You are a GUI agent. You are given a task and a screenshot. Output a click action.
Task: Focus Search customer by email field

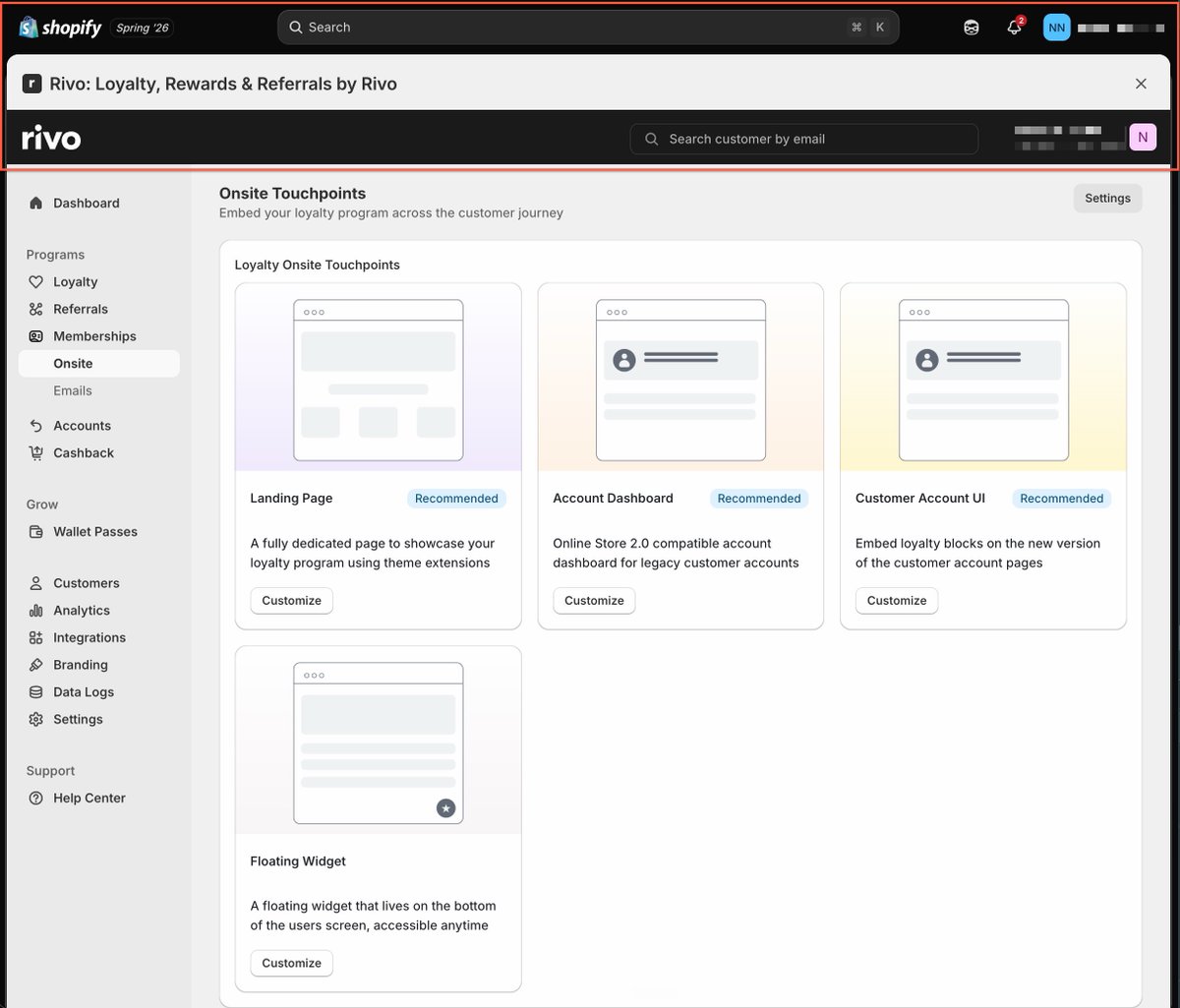tap(804, 139)
